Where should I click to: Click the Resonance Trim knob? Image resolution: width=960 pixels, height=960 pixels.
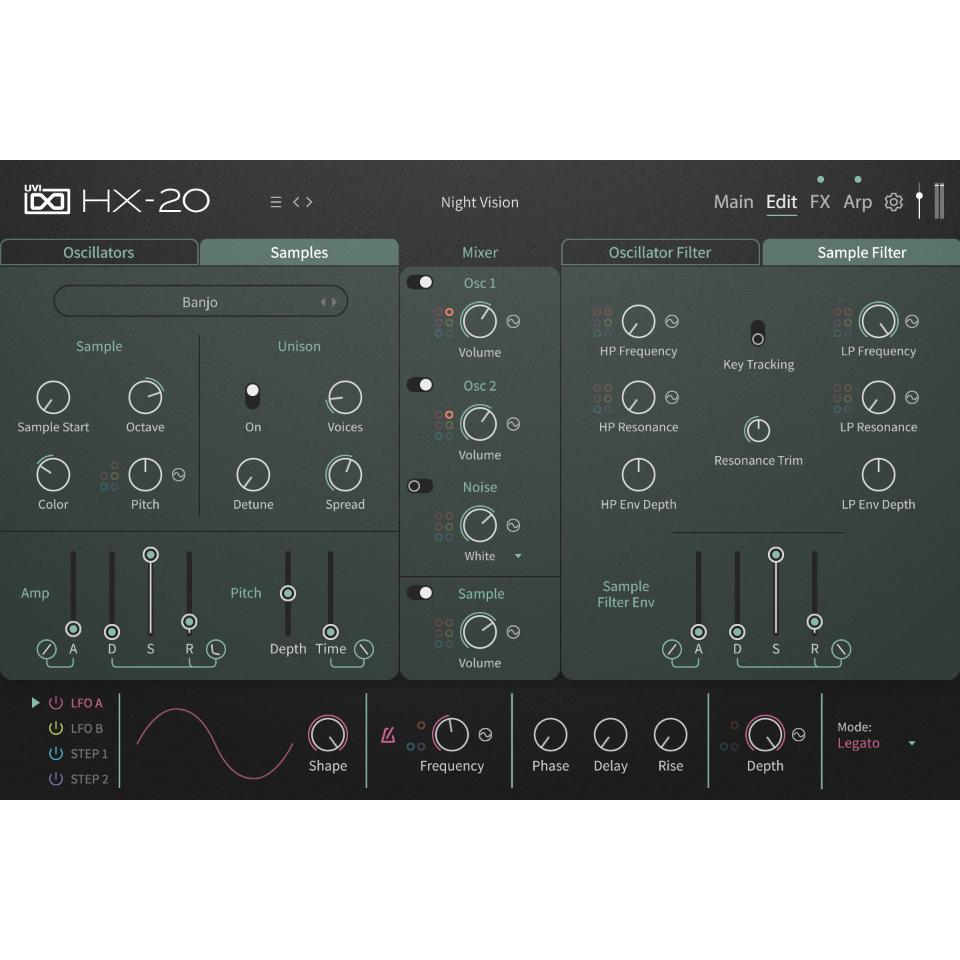point(757,430)
